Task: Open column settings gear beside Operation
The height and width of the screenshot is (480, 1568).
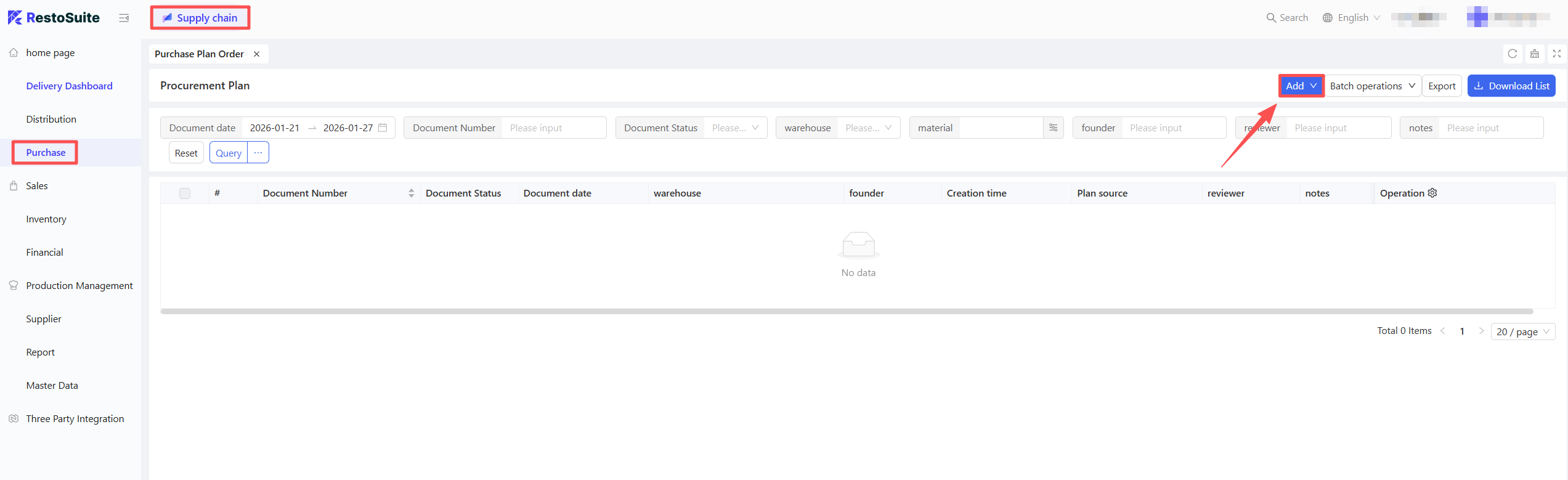Action: pos(1432,193)
